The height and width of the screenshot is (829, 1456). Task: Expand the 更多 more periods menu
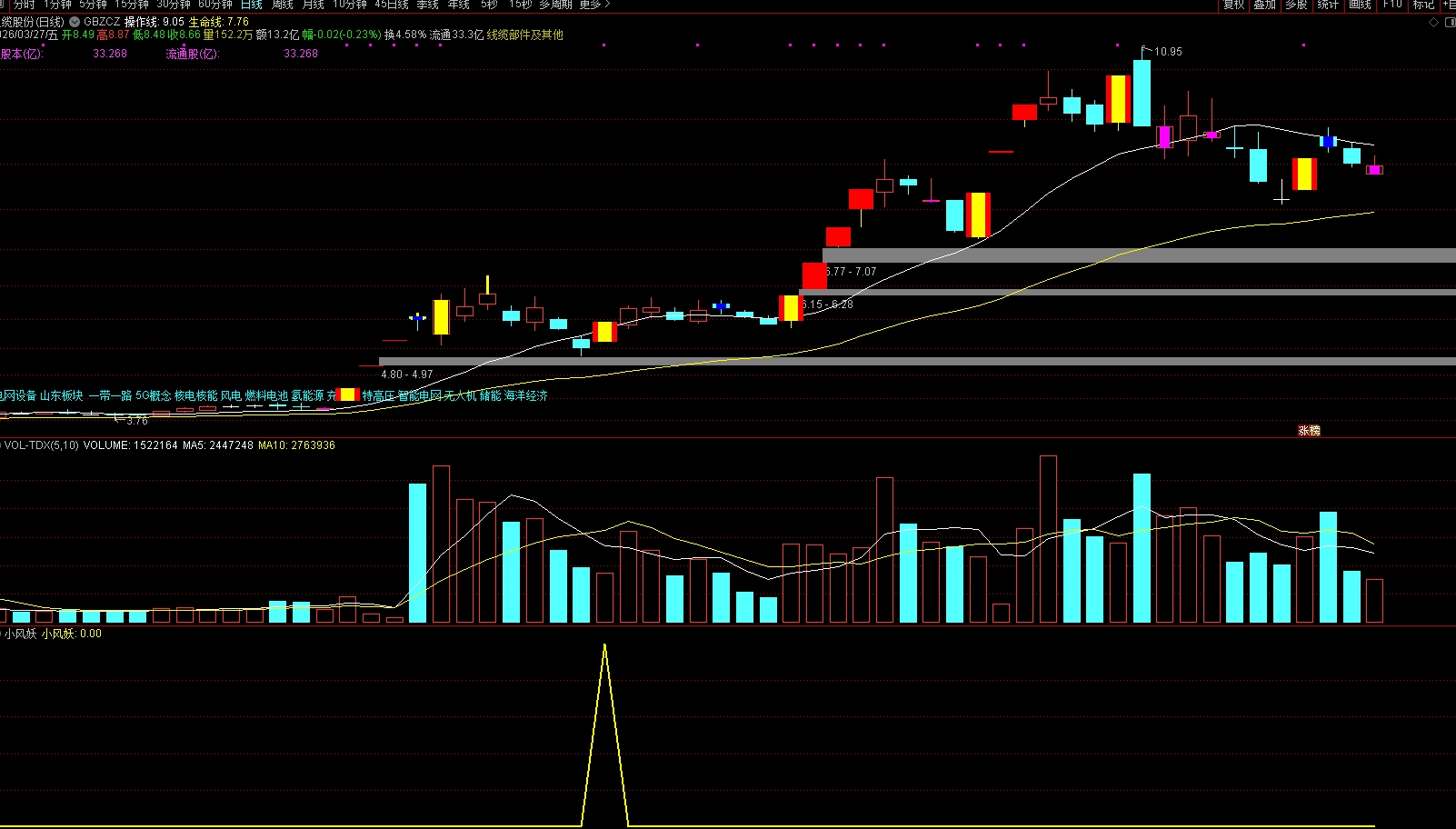coord(595,5)
